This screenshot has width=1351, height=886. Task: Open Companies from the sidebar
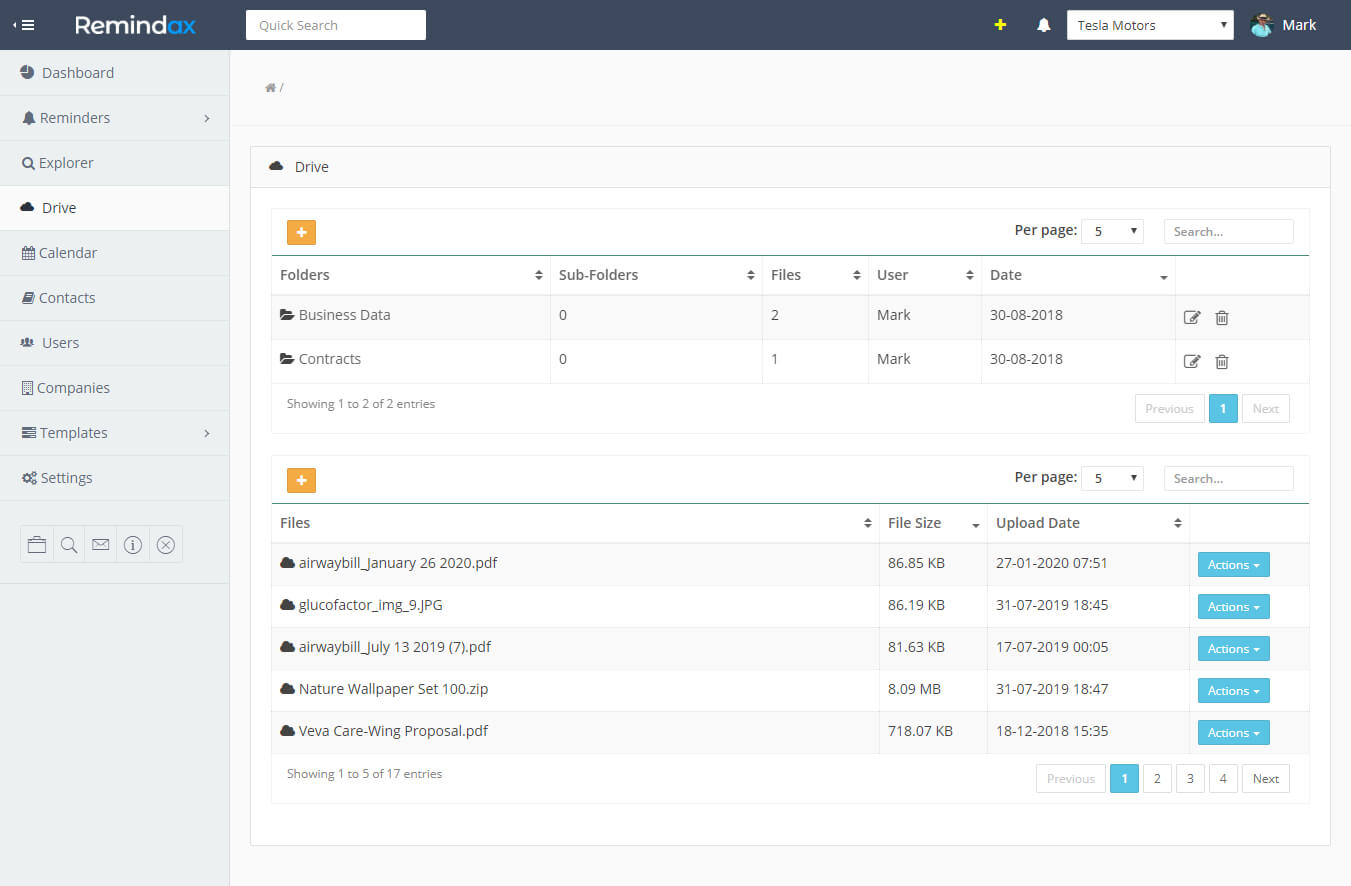[114, 388]
